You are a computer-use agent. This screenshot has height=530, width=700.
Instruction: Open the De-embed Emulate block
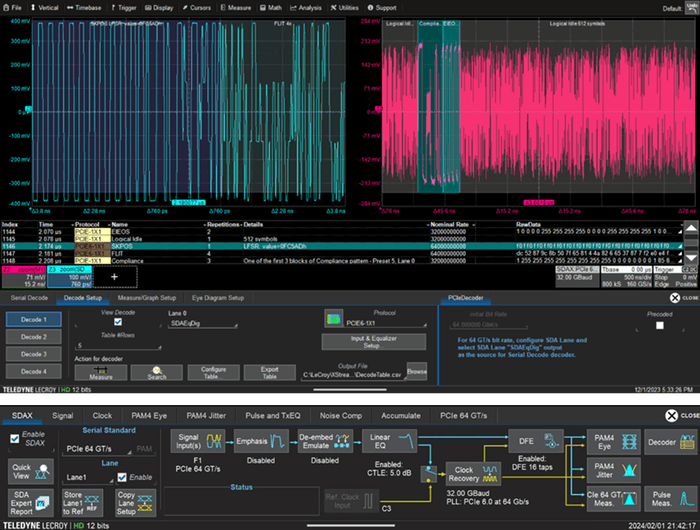pos(326,443)
